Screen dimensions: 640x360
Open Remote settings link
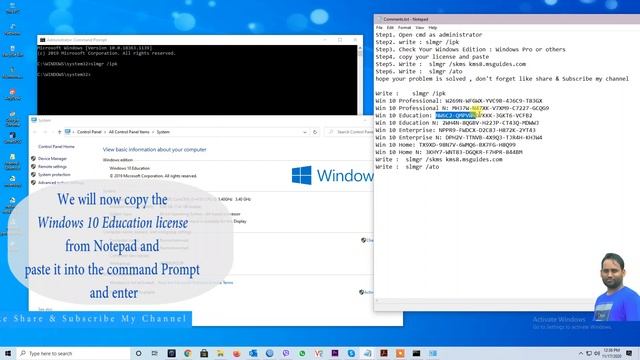(52, 167)
